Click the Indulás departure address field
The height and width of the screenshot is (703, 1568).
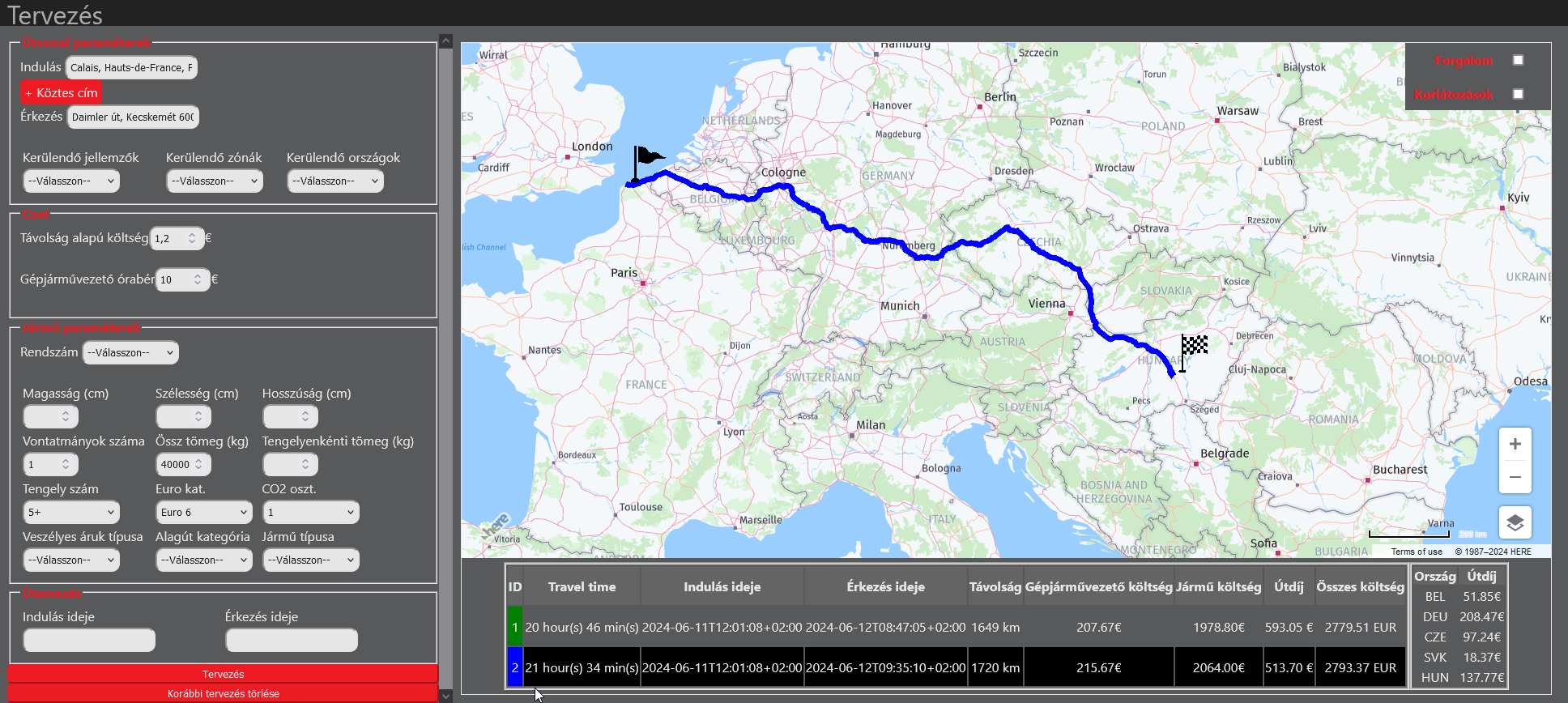(x=131, y=67)
